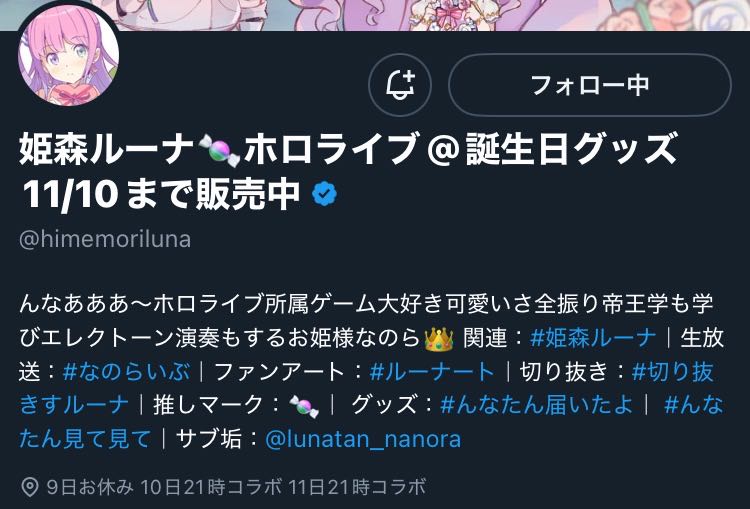750x509 pixels.
Task: Open the #んなたん見て見て hashtag link
Action: click(x=693, y=405)
